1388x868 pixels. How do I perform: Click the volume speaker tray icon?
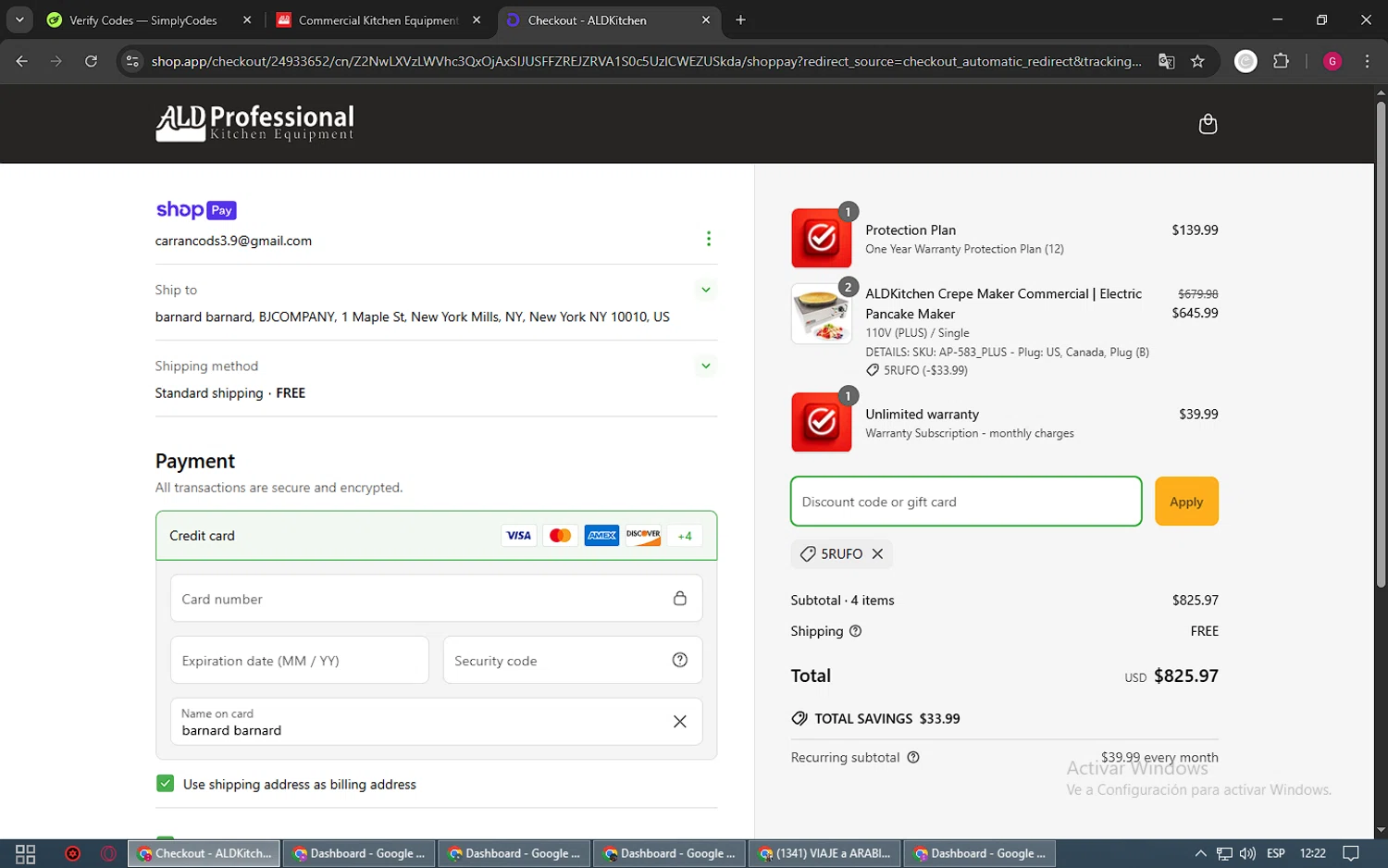(1247, 853)
